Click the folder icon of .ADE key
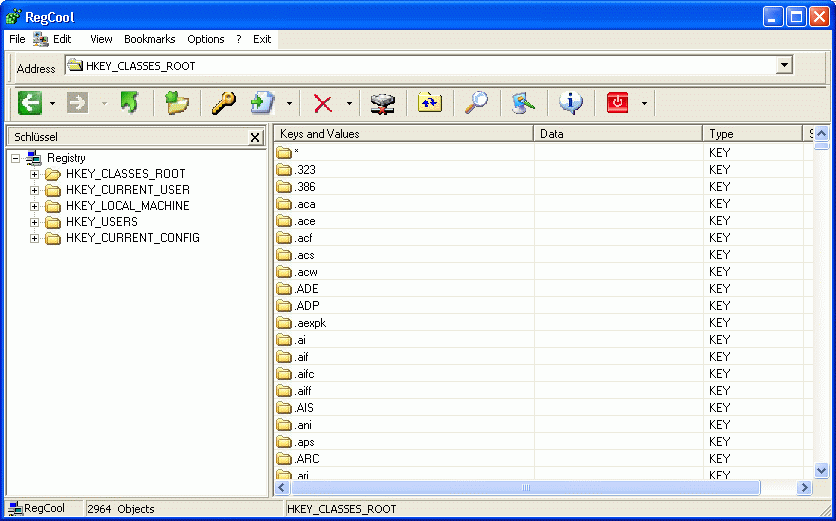Image resolution: width=836 pixels, height=521 pixels. (284, 290)
